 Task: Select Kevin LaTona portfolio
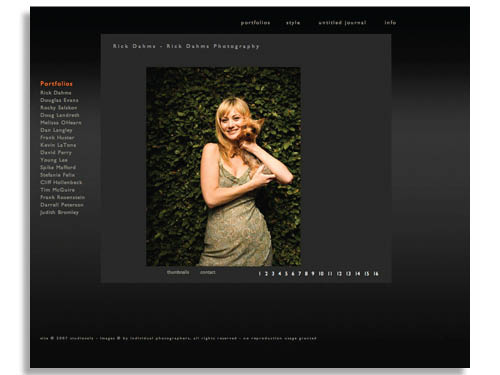(58, 145)
